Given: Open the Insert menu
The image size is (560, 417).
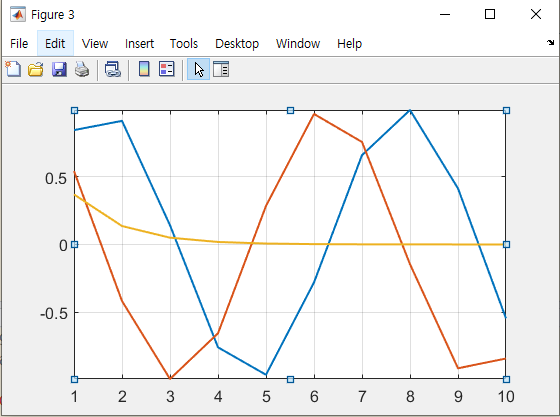Looking at the screenshot, I should click(x=139, y=44).
